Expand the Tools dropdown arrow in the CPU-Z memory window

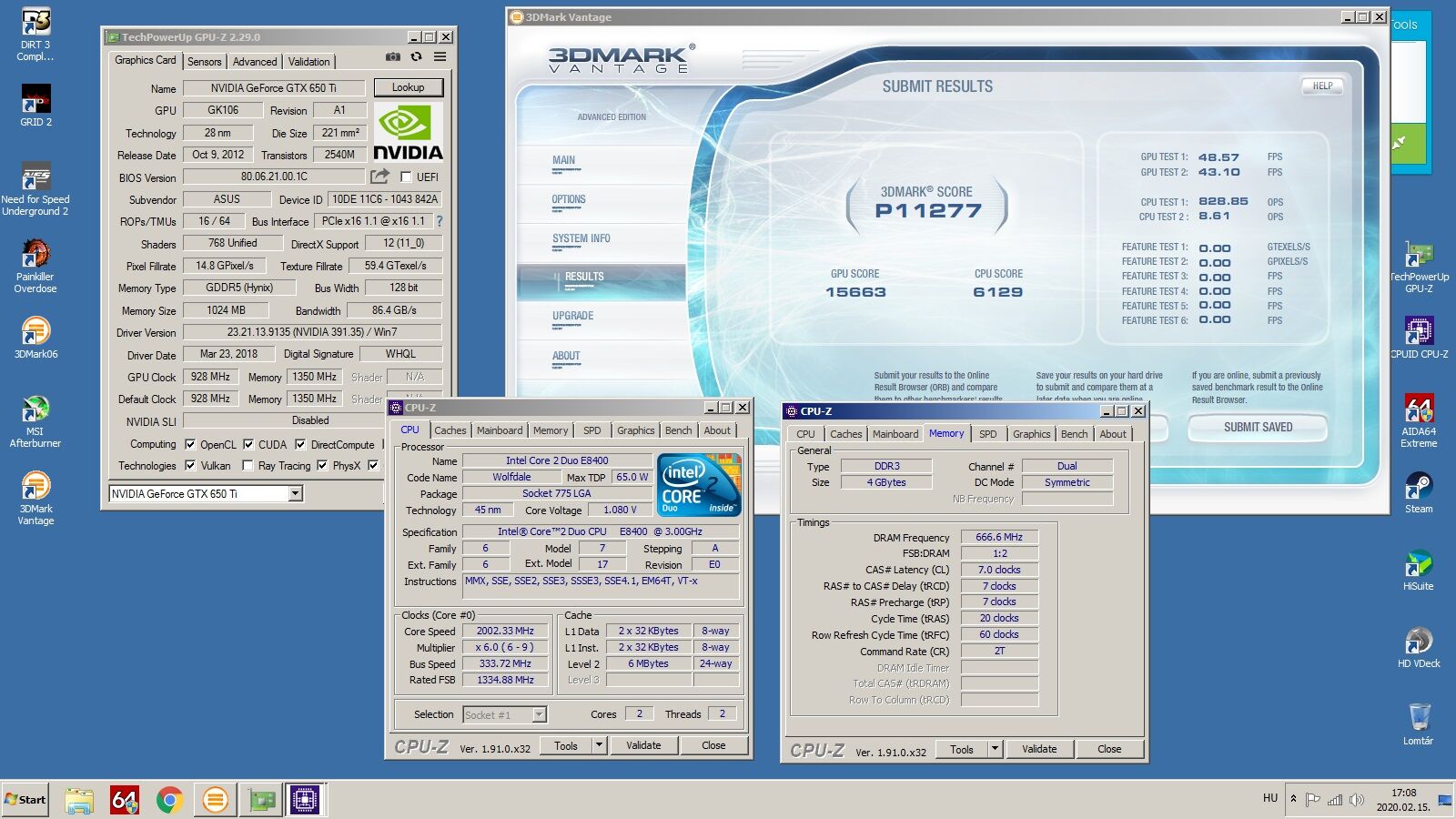[x=995, y=749]
